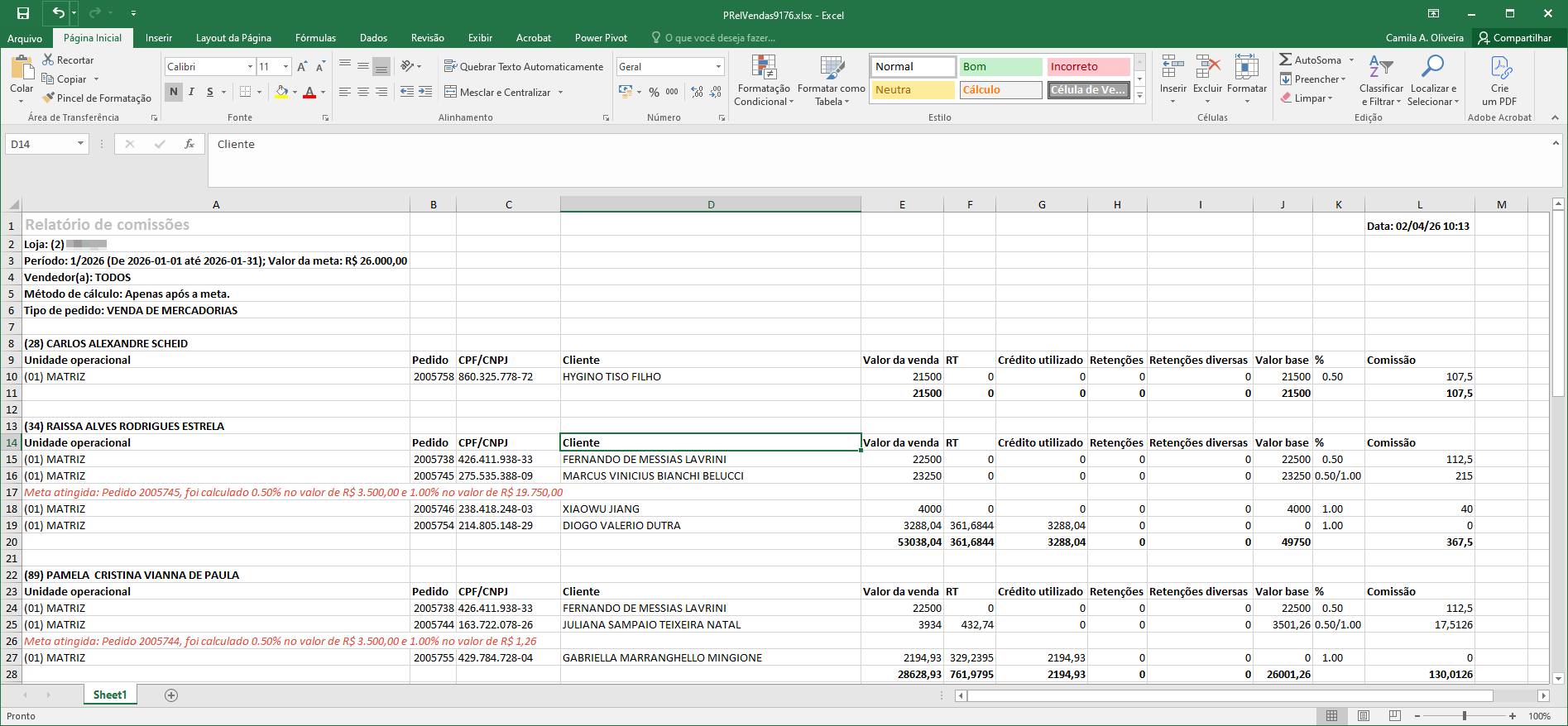Toggle italic formatting button
The height and width of the screenshot is (726, 1568).
tap(191, 92)
